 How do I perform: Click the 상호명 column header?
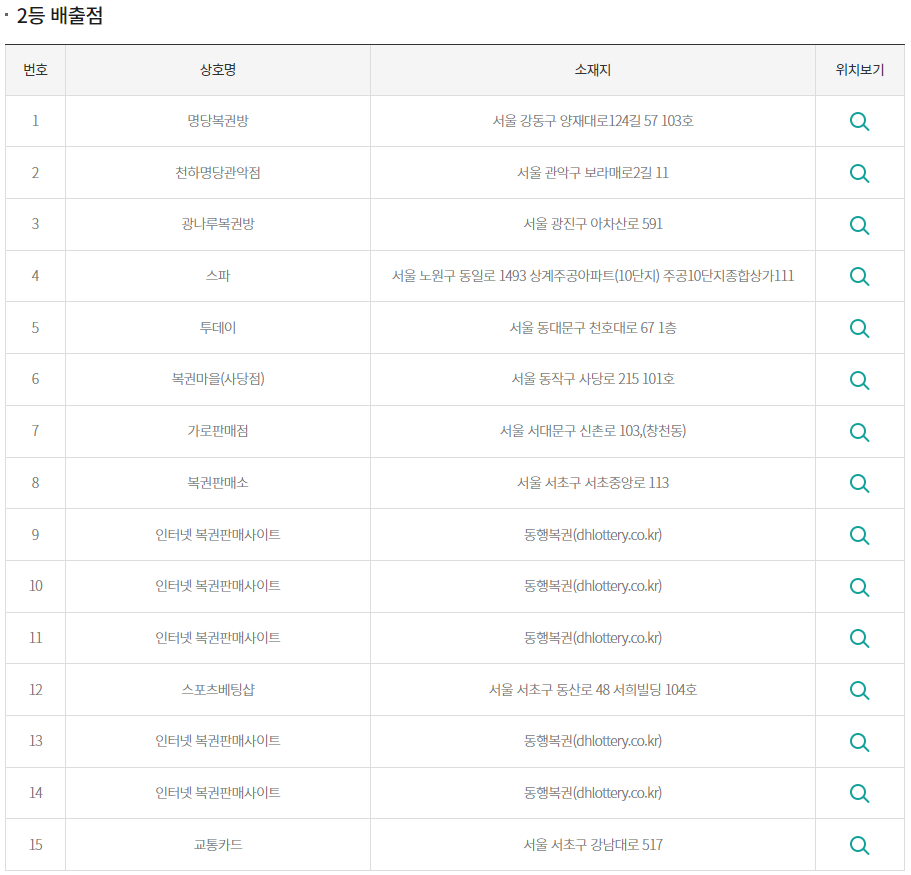[218, 70]
